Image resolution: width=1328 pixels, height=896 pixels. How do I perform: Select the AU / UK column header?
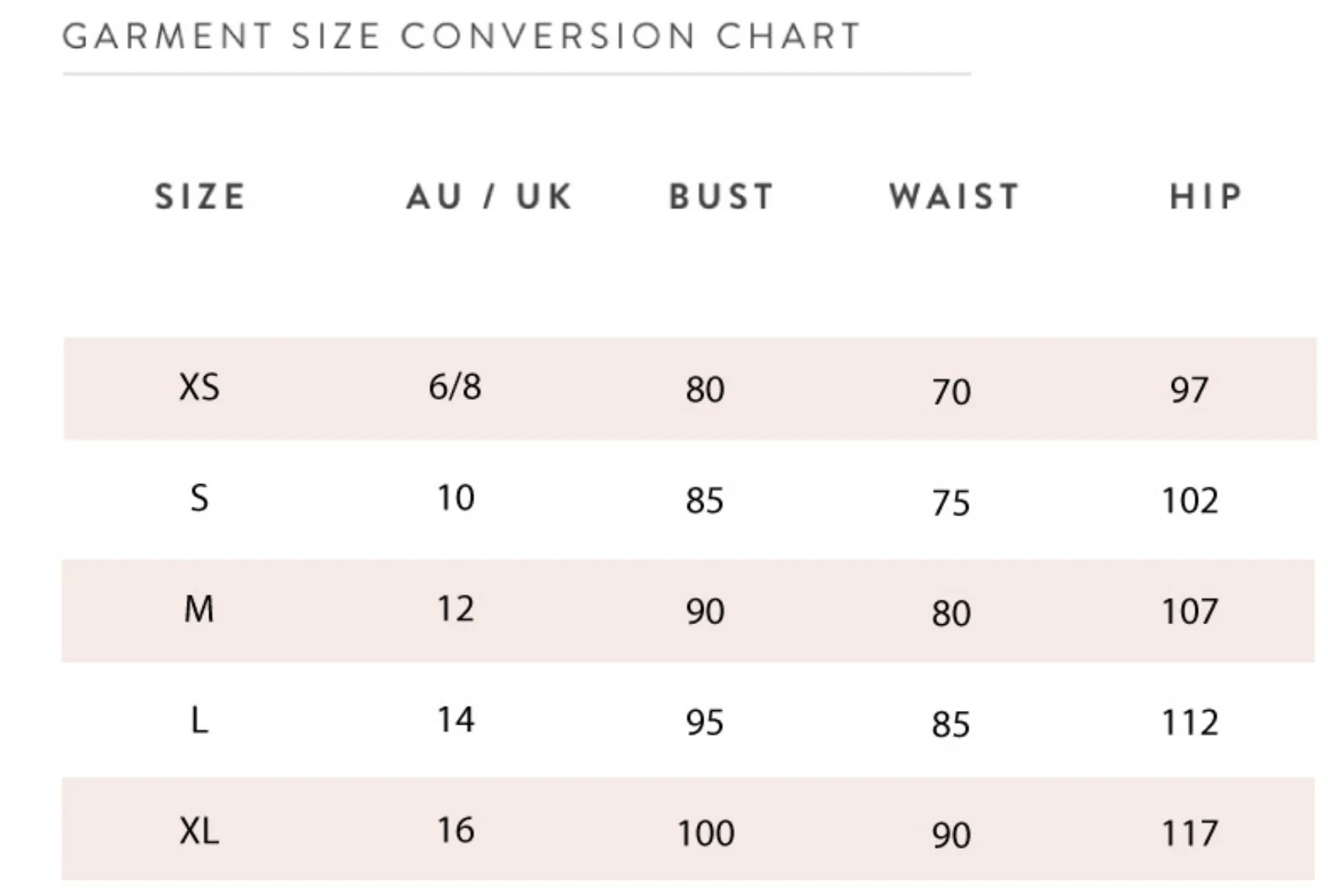[489, 196]
